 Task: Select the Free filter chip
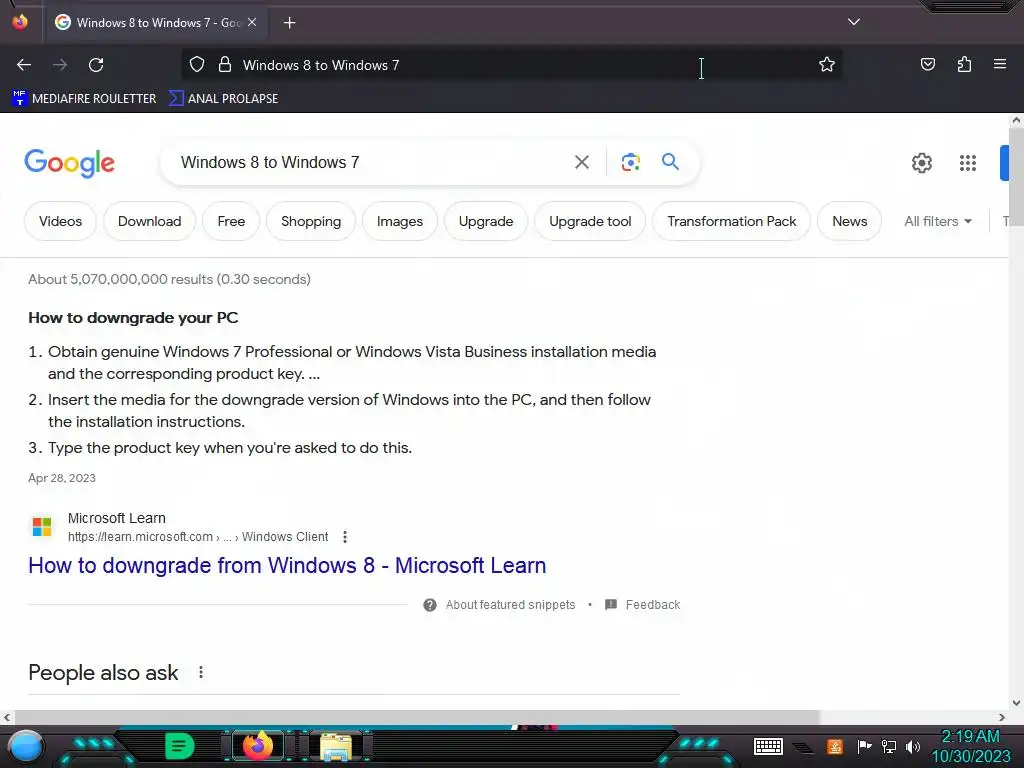click(231, 221)
